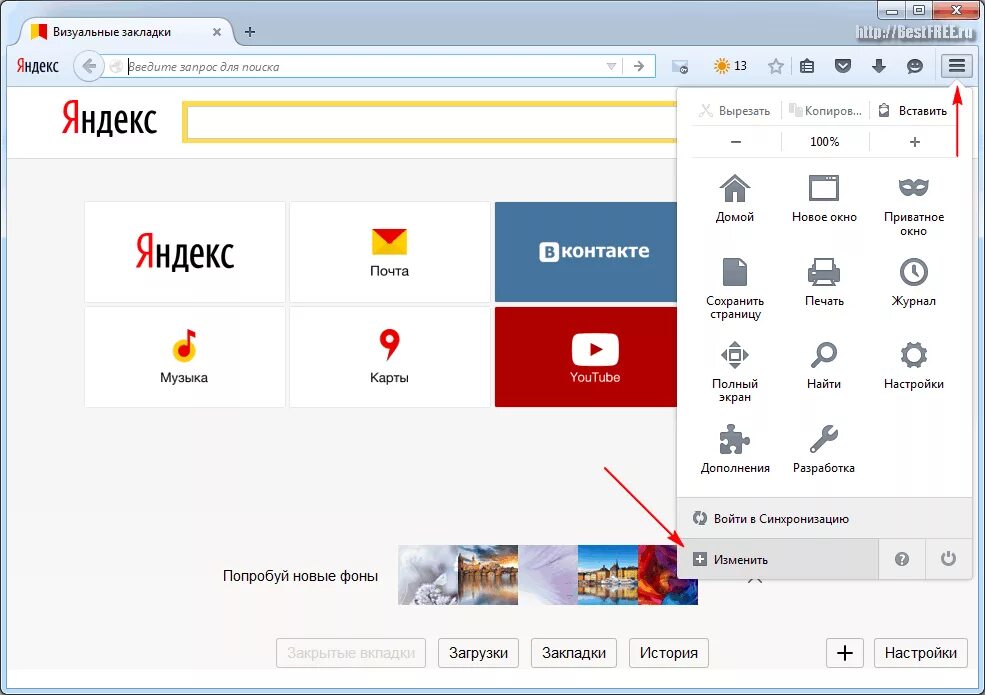
Task: Switch to the Визуальные закладки tab
Action: (x=126, y=32)
